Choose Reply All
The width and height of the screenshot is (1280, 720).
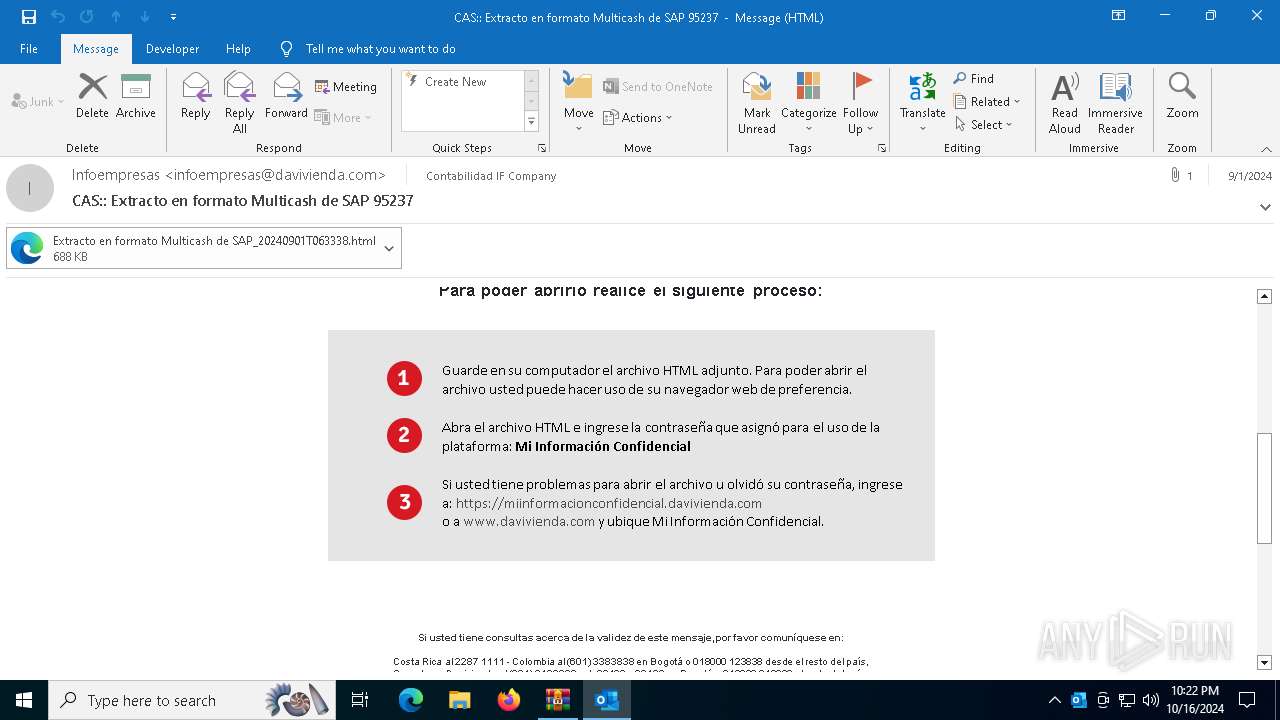tap(240, 103)
